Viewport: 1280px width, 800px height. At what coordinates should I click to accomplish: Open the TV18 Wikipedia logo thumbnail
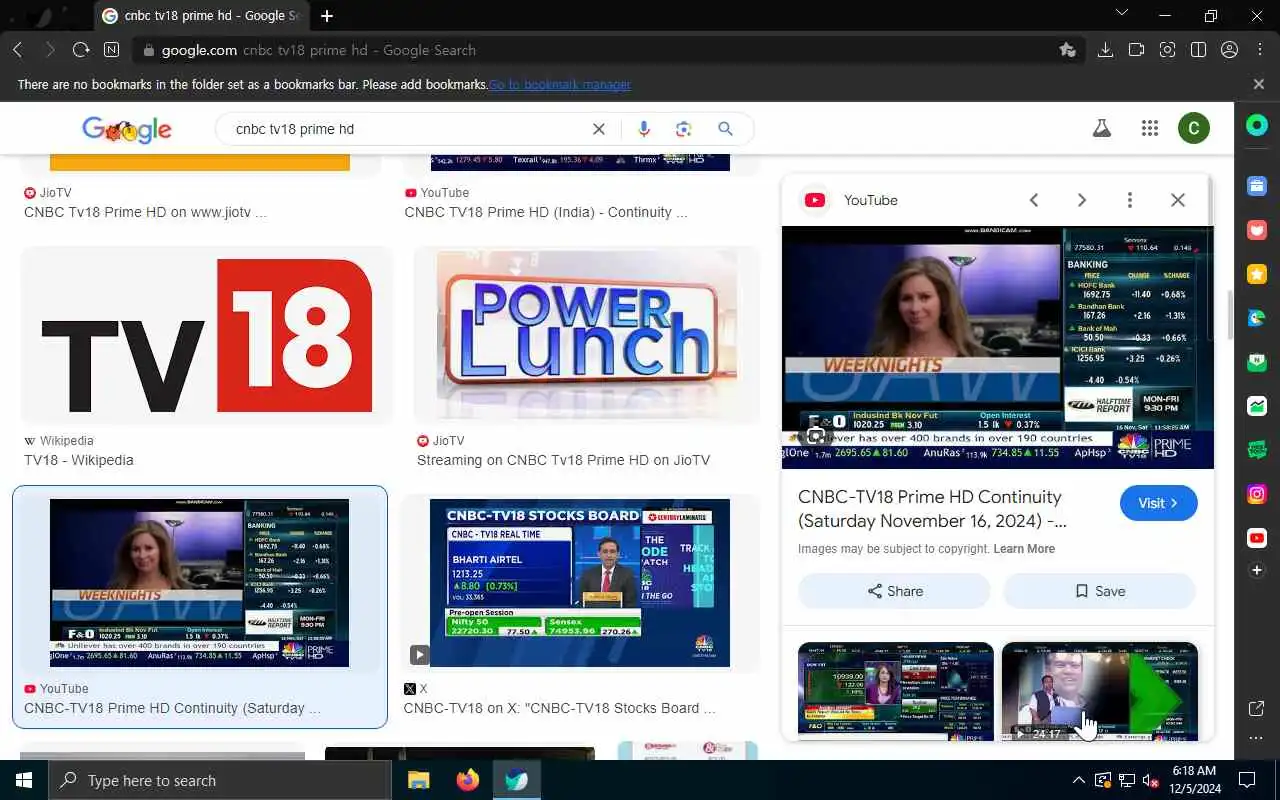205,335
